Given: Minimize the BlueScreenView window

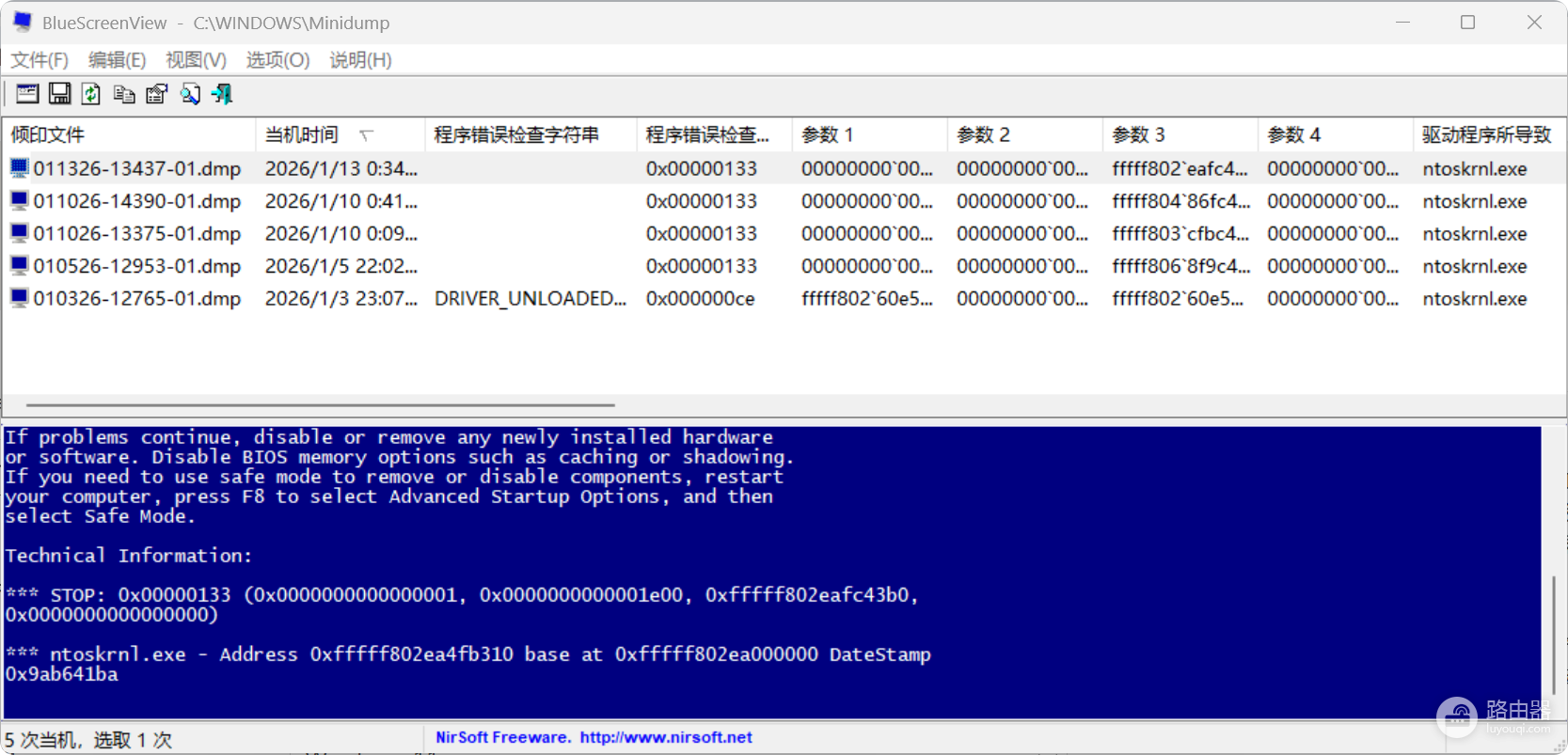Looking at the screenshot, I should pos(1402,23).
